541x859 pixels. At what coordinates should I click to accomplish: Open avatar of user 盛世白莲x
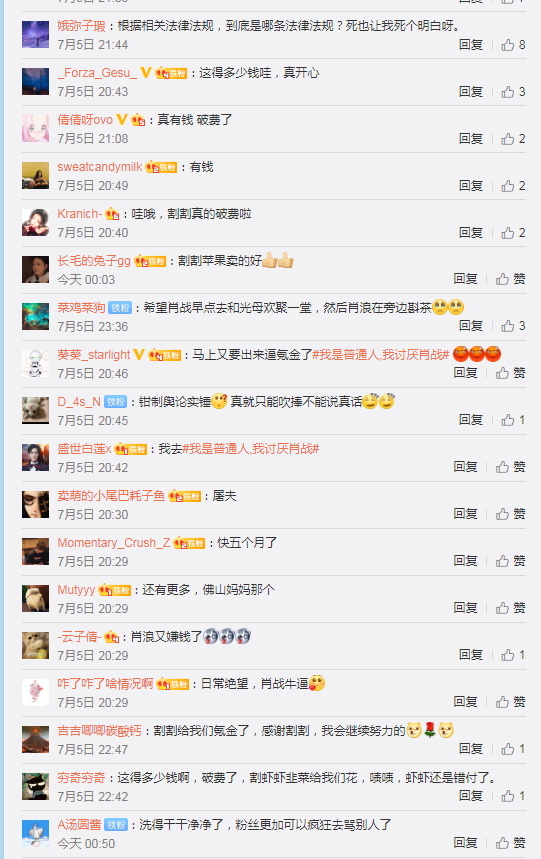coord(36,457)
